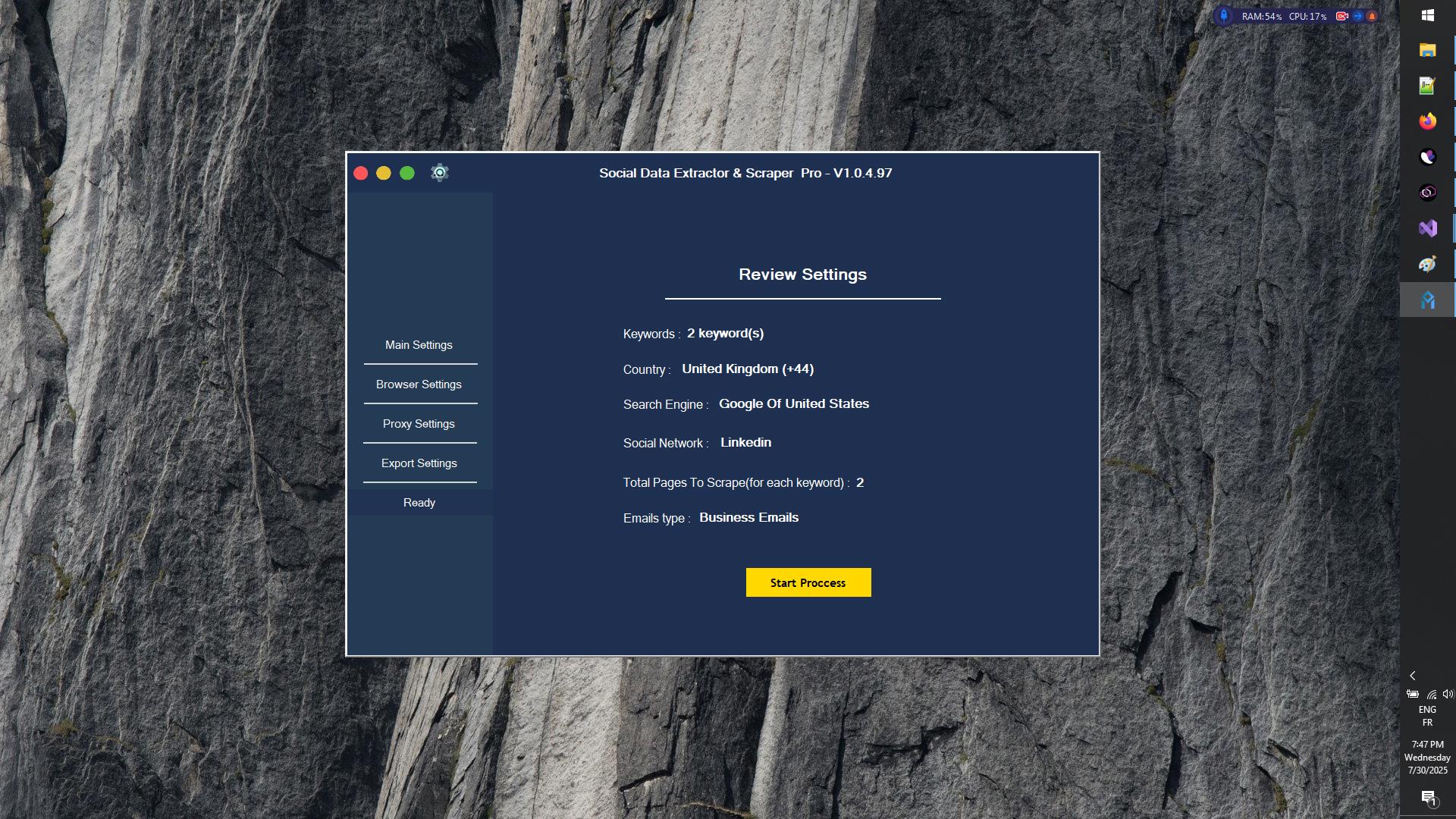Open Notepad++ from the taskbar
1456x819 pixels.
1427,86
